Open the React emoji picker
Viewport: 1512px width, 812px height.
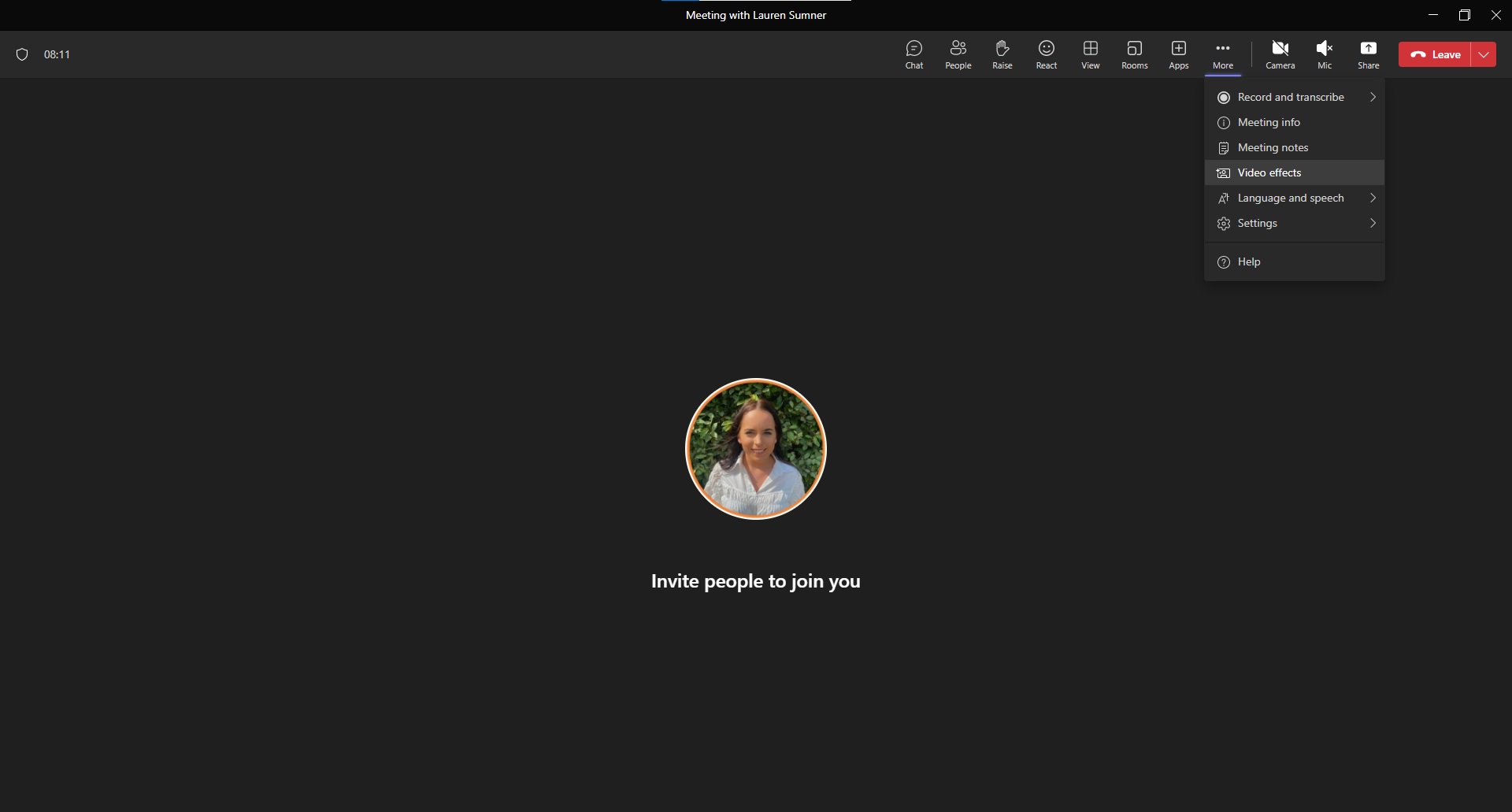(1046, 54)
